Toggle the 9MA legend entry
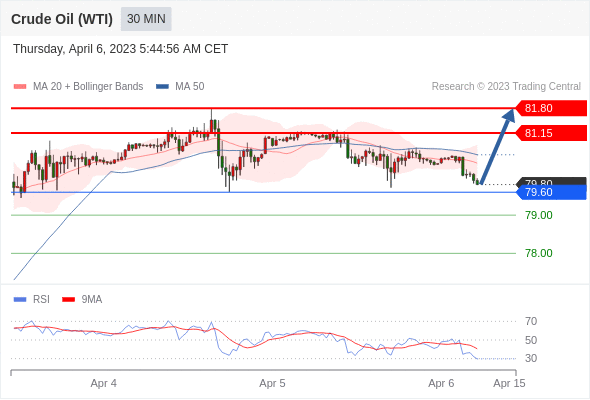The width and height of the screenshot is (590, 400). coord(82,300)
